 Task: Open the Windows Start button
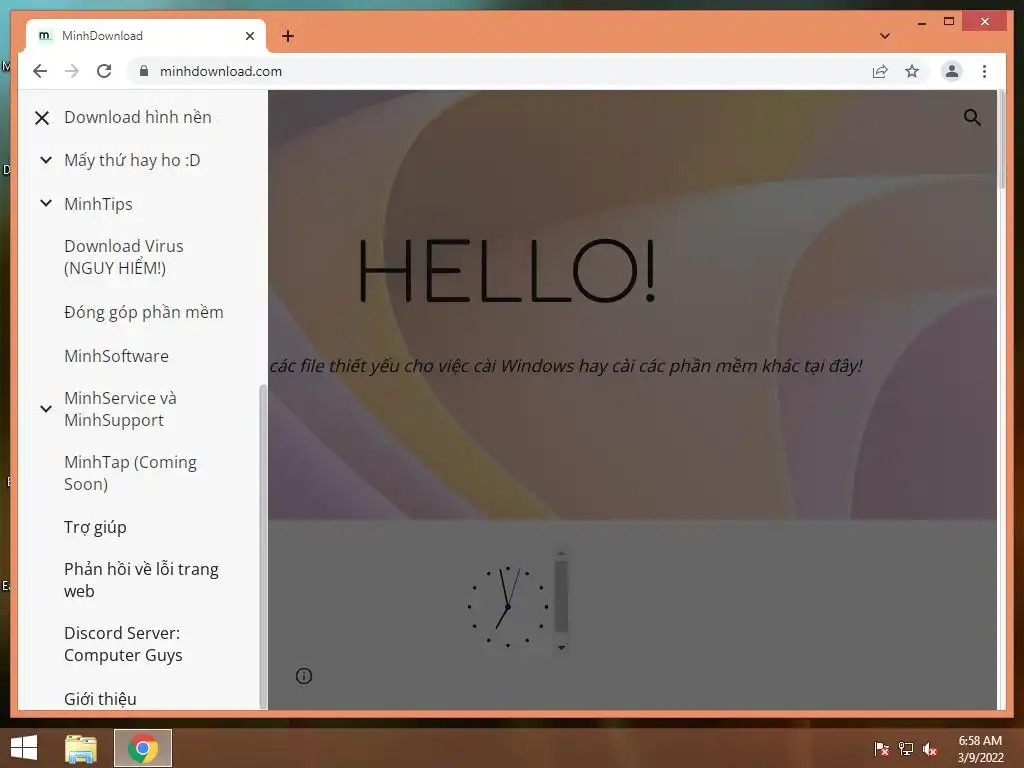tap(24, 748)
